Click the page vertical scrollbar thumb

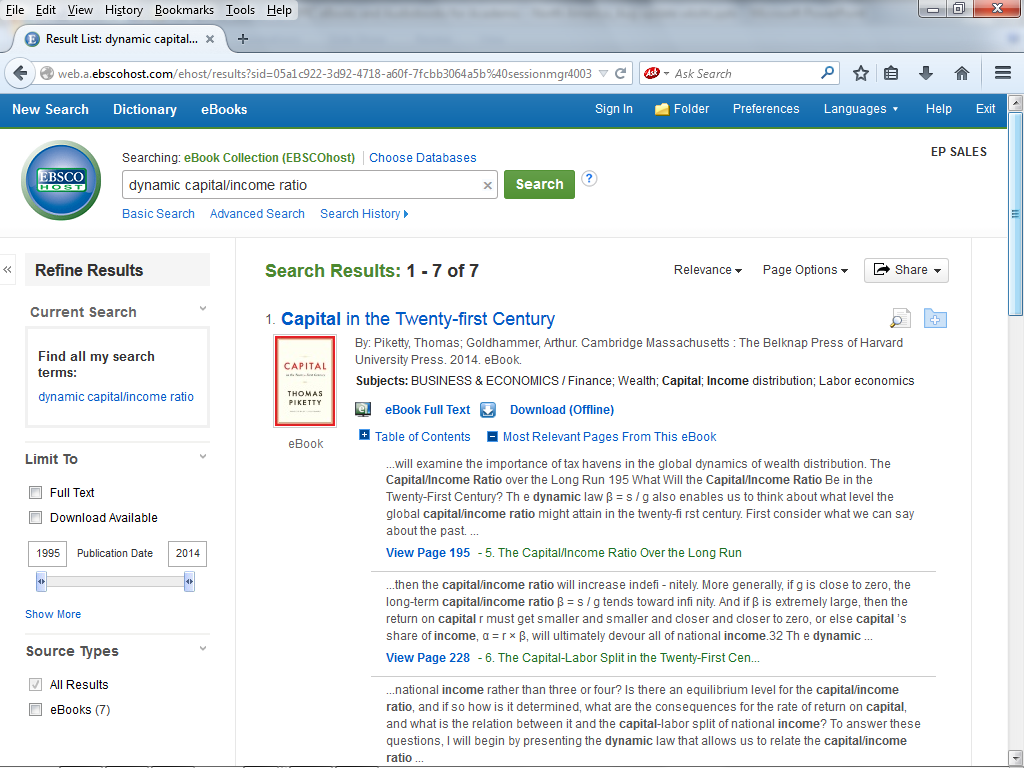[x=1015, y=214]
